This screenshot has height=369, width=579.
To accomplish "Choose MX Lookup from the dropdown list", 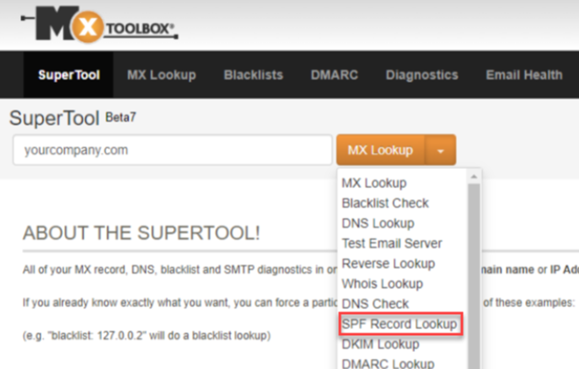I will pyautogui.click(x=374, y=183).
